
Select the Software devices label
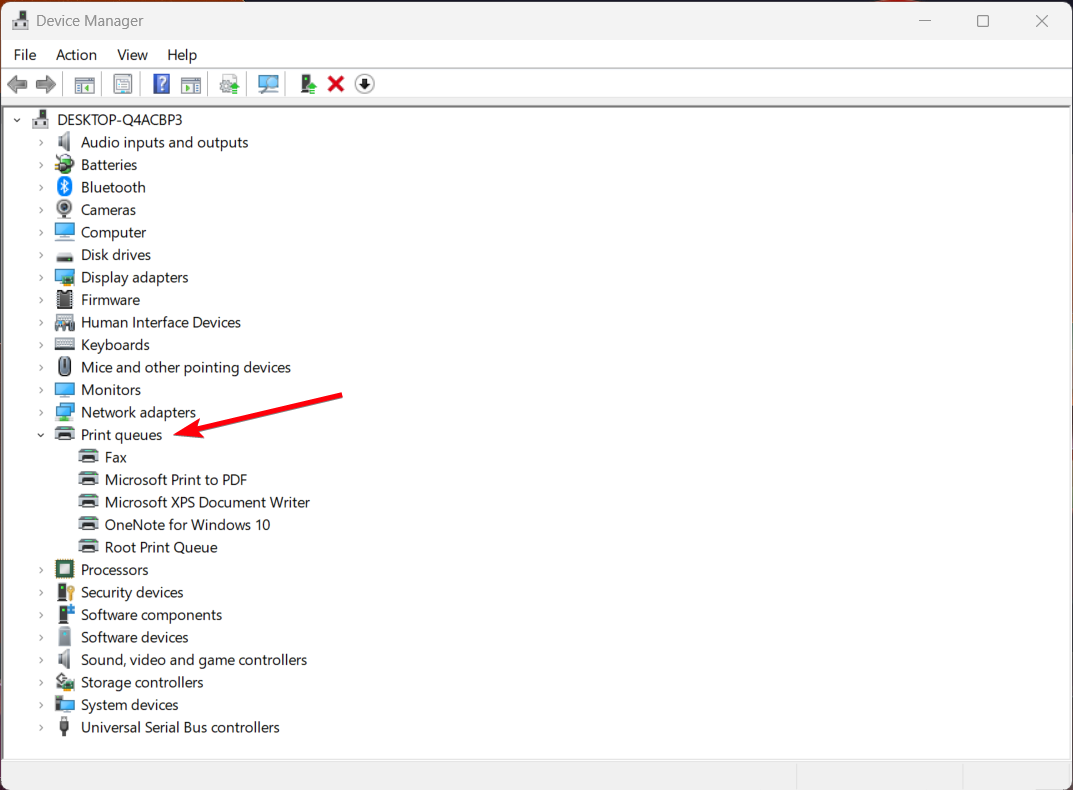tap(135, 637)
